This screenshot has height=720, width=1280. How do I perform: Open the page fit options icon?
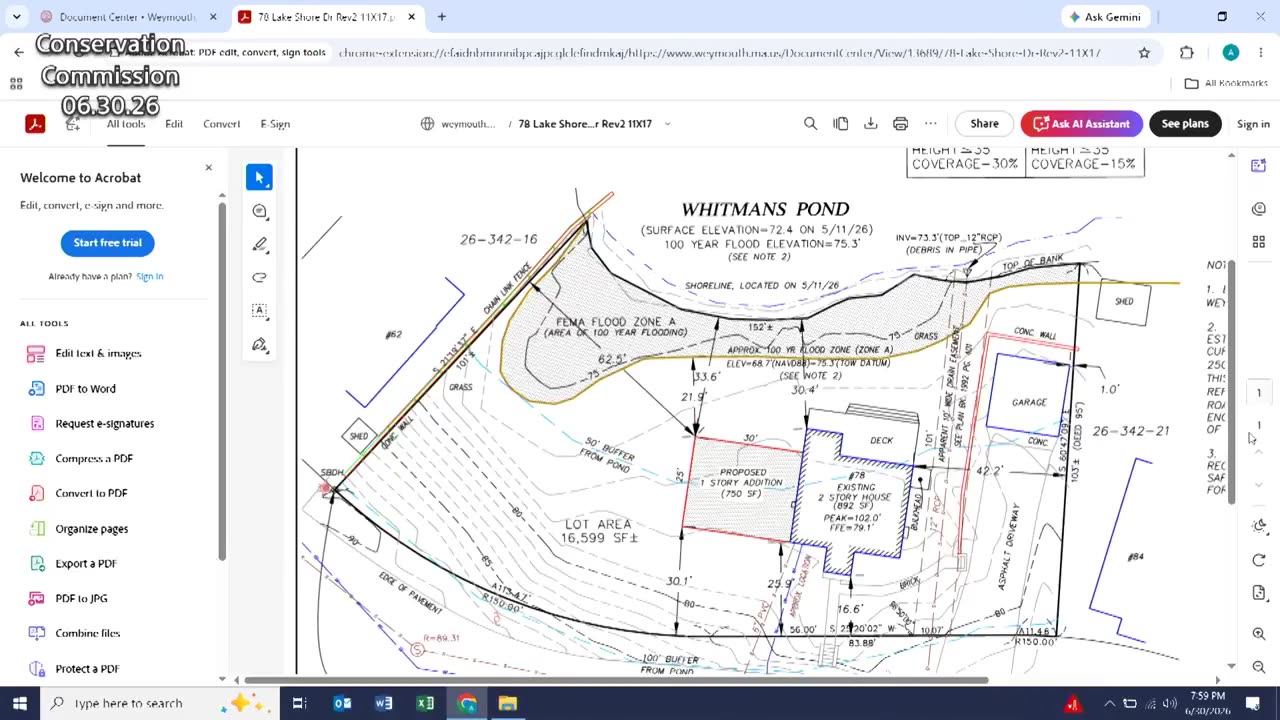1259,593
